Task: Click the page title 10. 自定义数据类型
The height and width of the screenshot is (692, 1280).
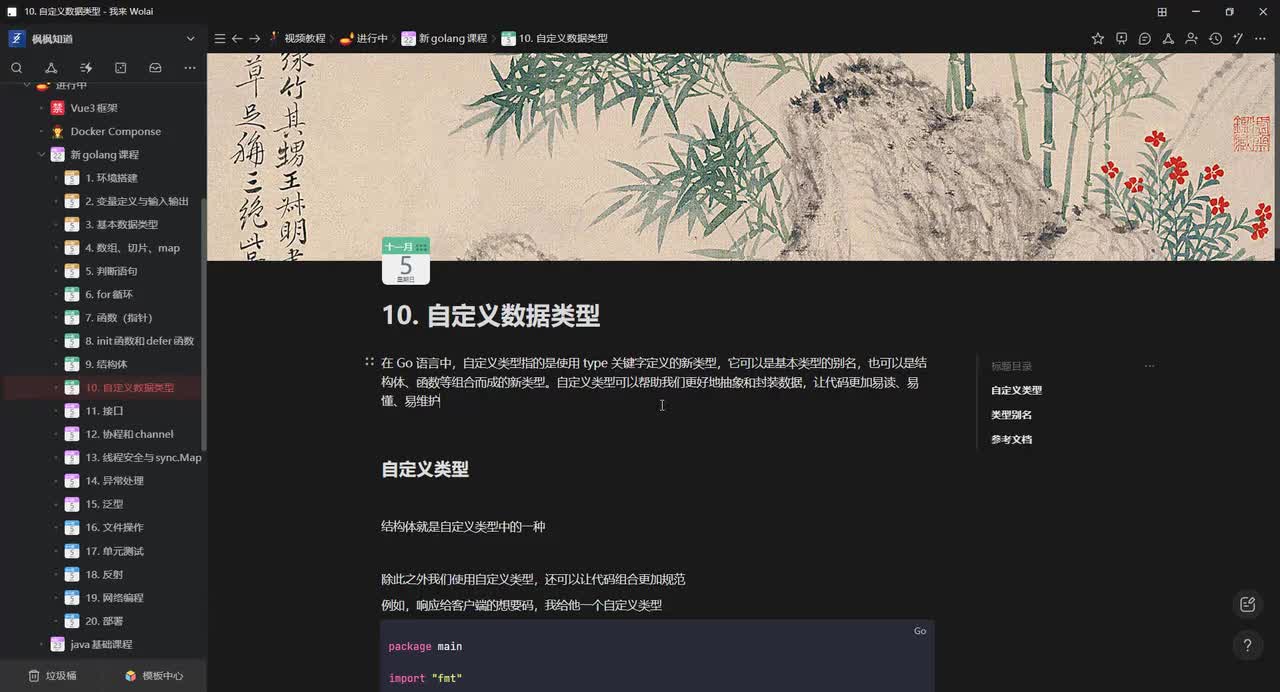Action: coord(490,316)
